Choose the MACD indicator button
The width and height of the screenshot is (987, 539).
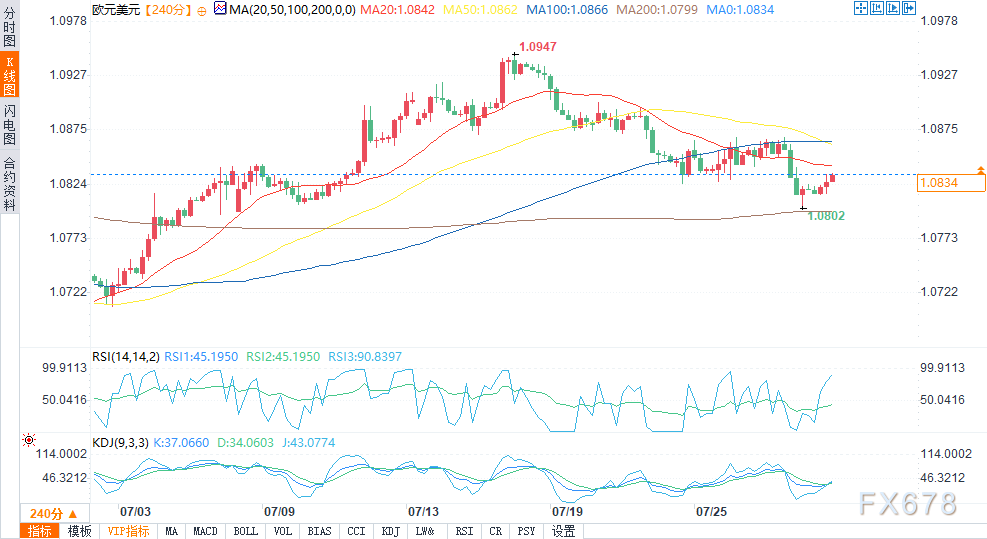click(205, 531)
